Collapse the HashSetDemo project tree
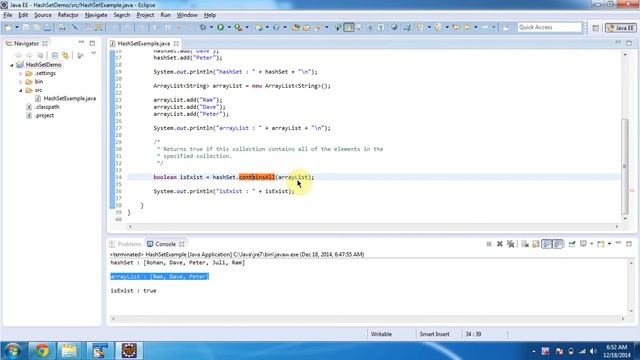The width and height of the screenshot is (640, 360). tap(12, 65)
